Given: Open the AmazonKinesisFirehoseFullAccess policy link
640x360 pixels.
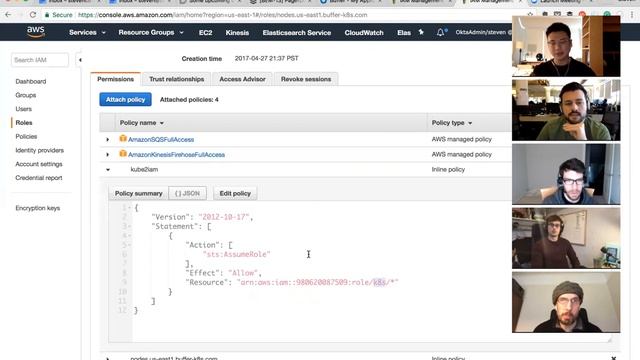Looking at the screenshot, I should [176, 155].
